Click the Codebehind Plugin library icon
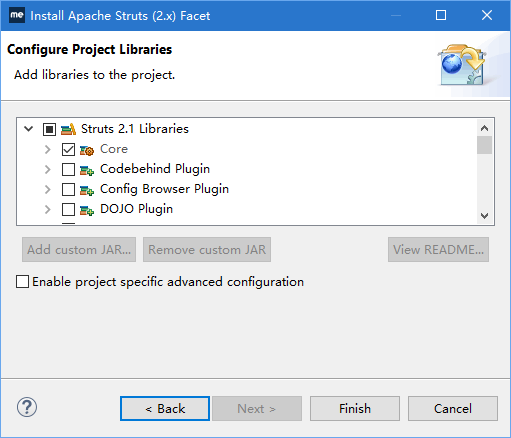 pos(87,170)
